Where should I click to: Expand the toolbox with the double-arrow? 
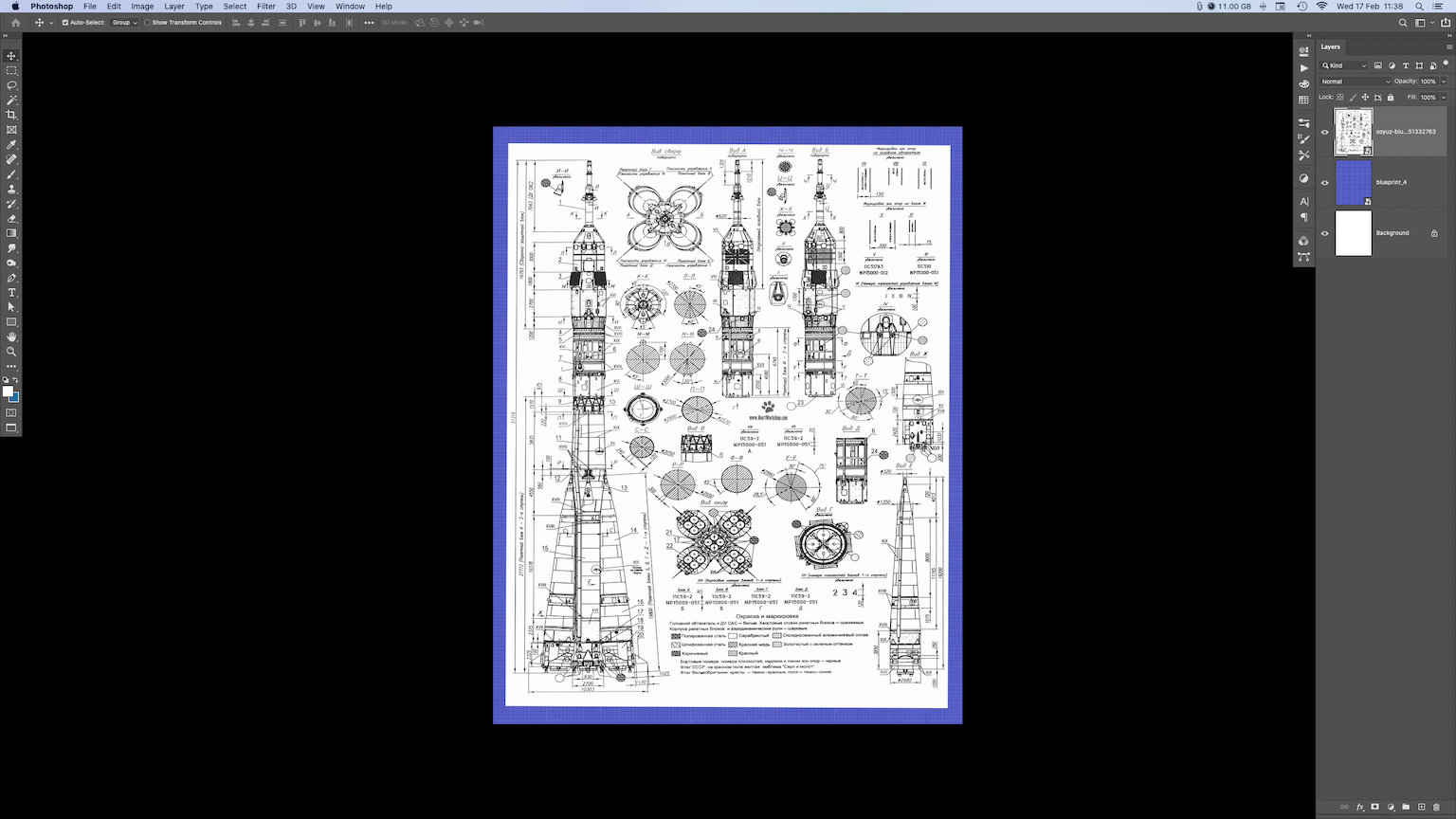[x=5, y=36]
